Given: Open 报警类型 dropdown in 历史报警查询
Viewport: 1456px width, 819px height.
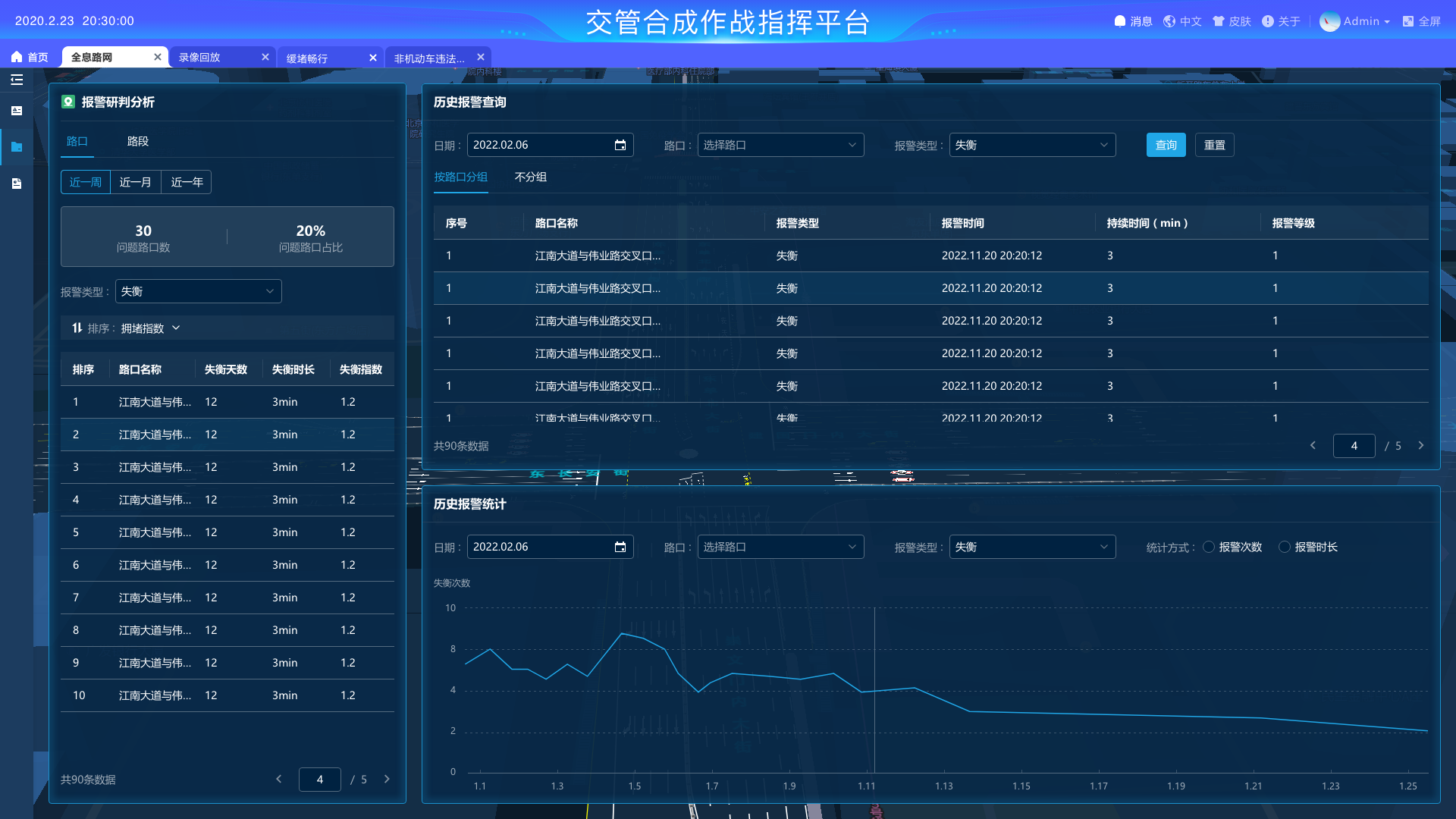Looking at the screenshot, I should 1032,145.
